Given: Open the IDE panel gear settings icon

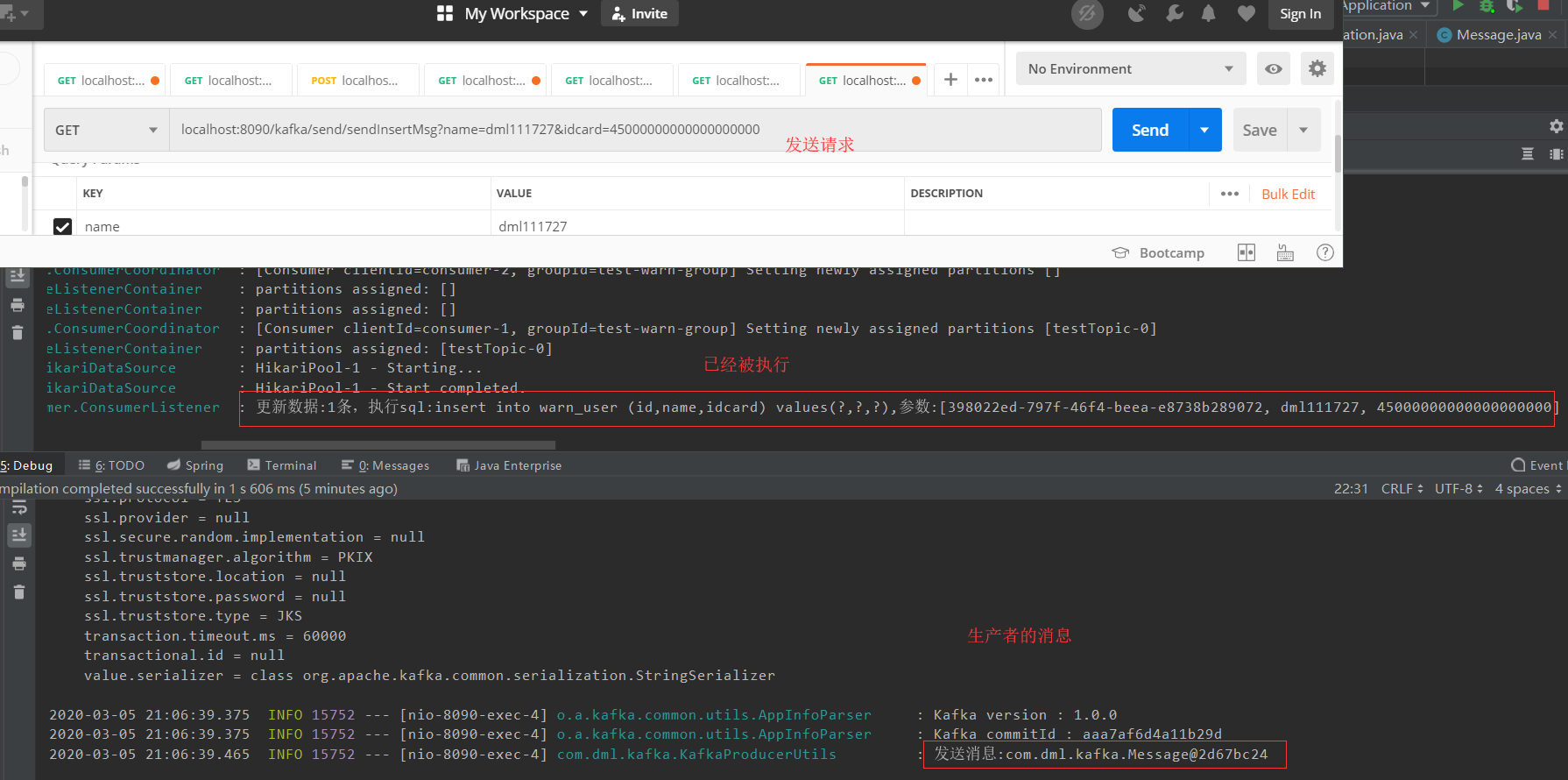Looking at the screenshot, I should [x=1556, y=126].
